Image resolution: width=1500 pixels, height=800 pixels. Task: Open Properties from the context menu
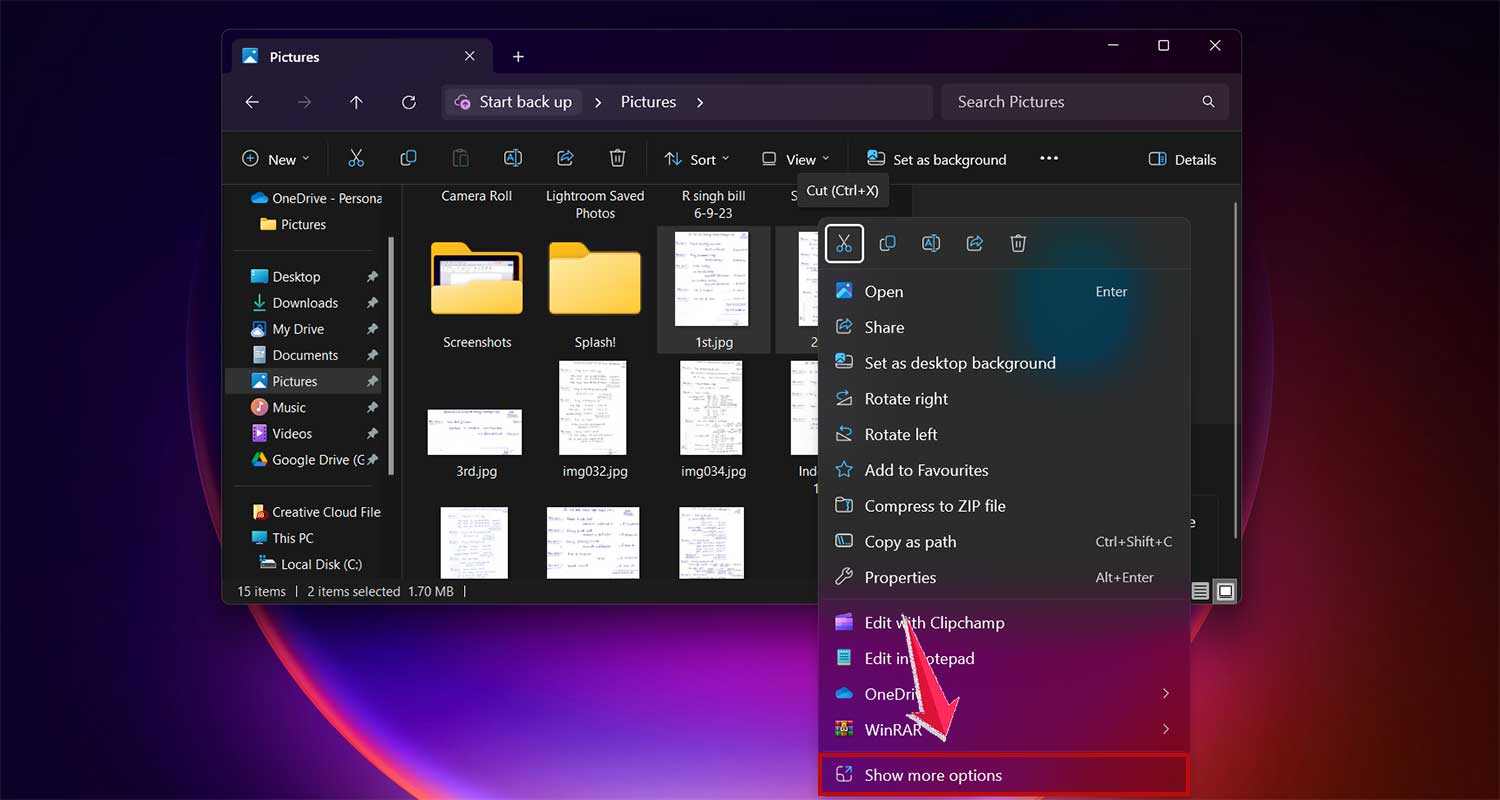(x=900, y=577)
